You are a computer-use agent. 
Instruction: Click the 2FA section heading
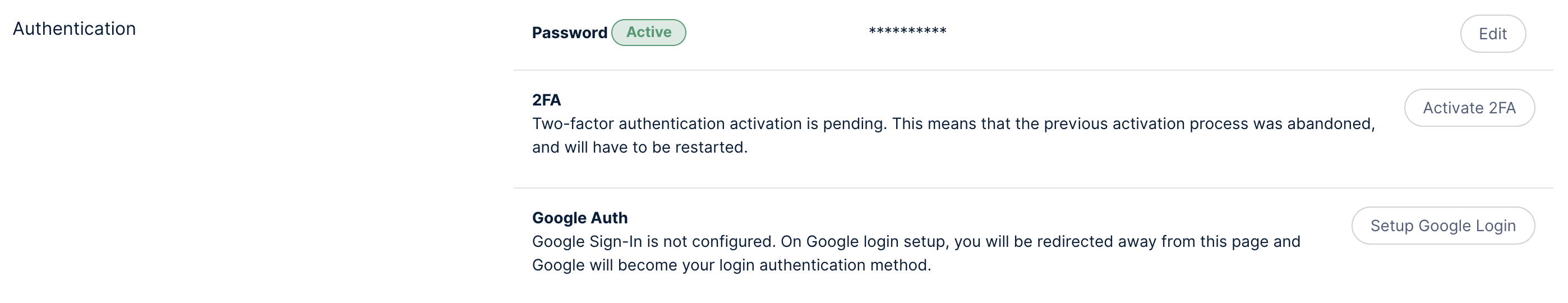(x=546, y=100)
